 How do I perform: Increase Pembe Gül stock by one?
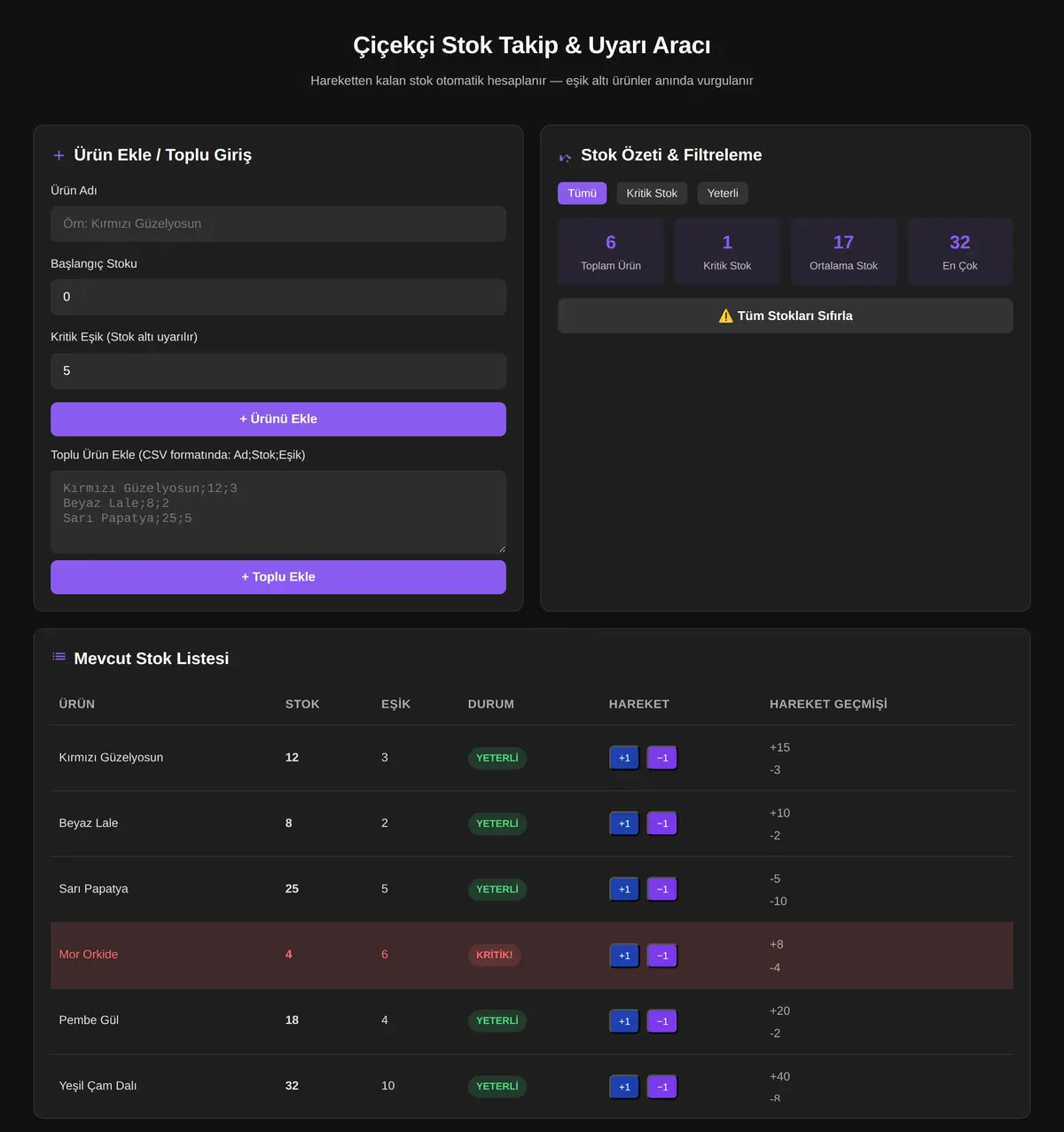[624, 1021]
